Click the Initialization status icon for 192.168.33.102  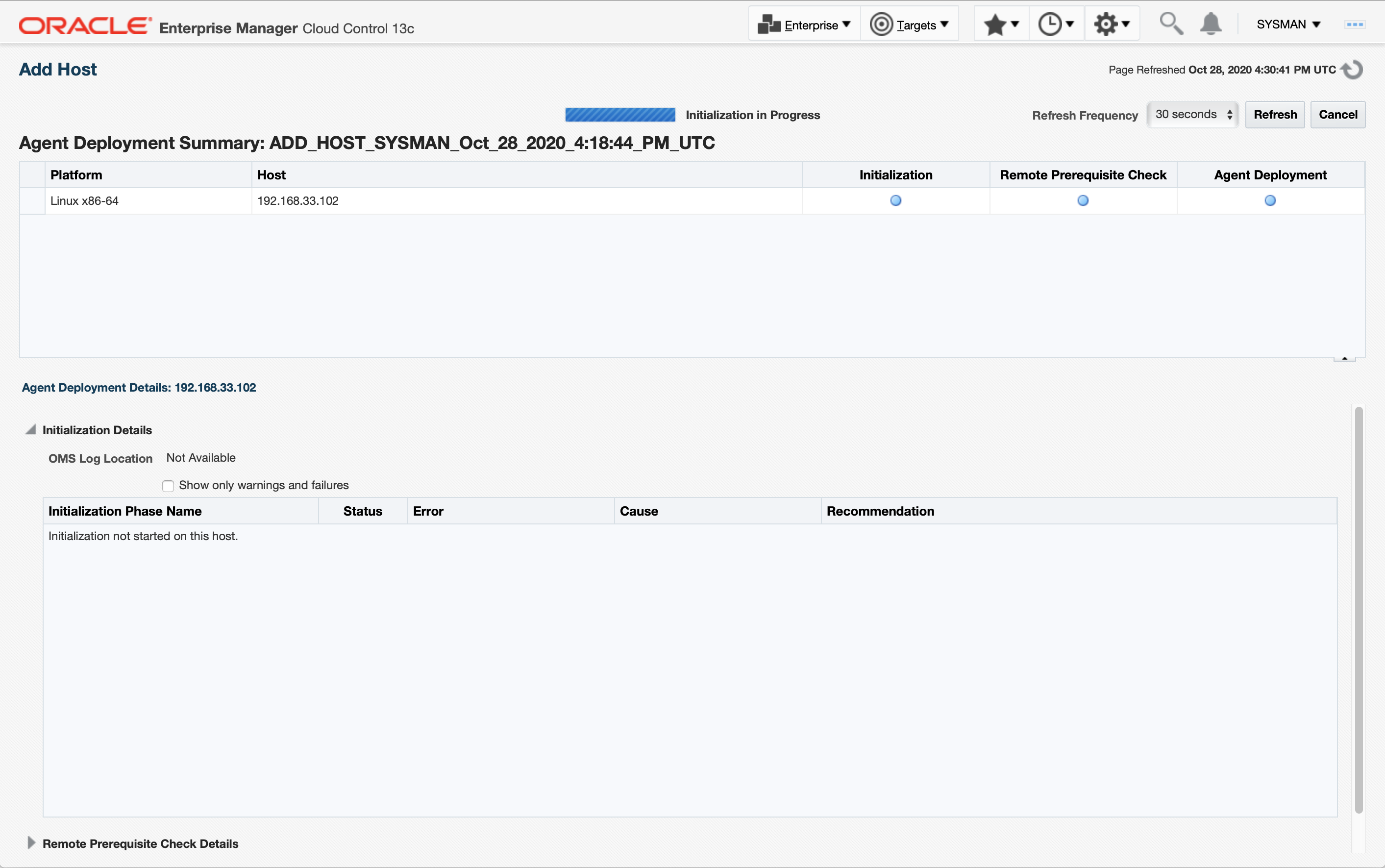[x=895, y=201]
